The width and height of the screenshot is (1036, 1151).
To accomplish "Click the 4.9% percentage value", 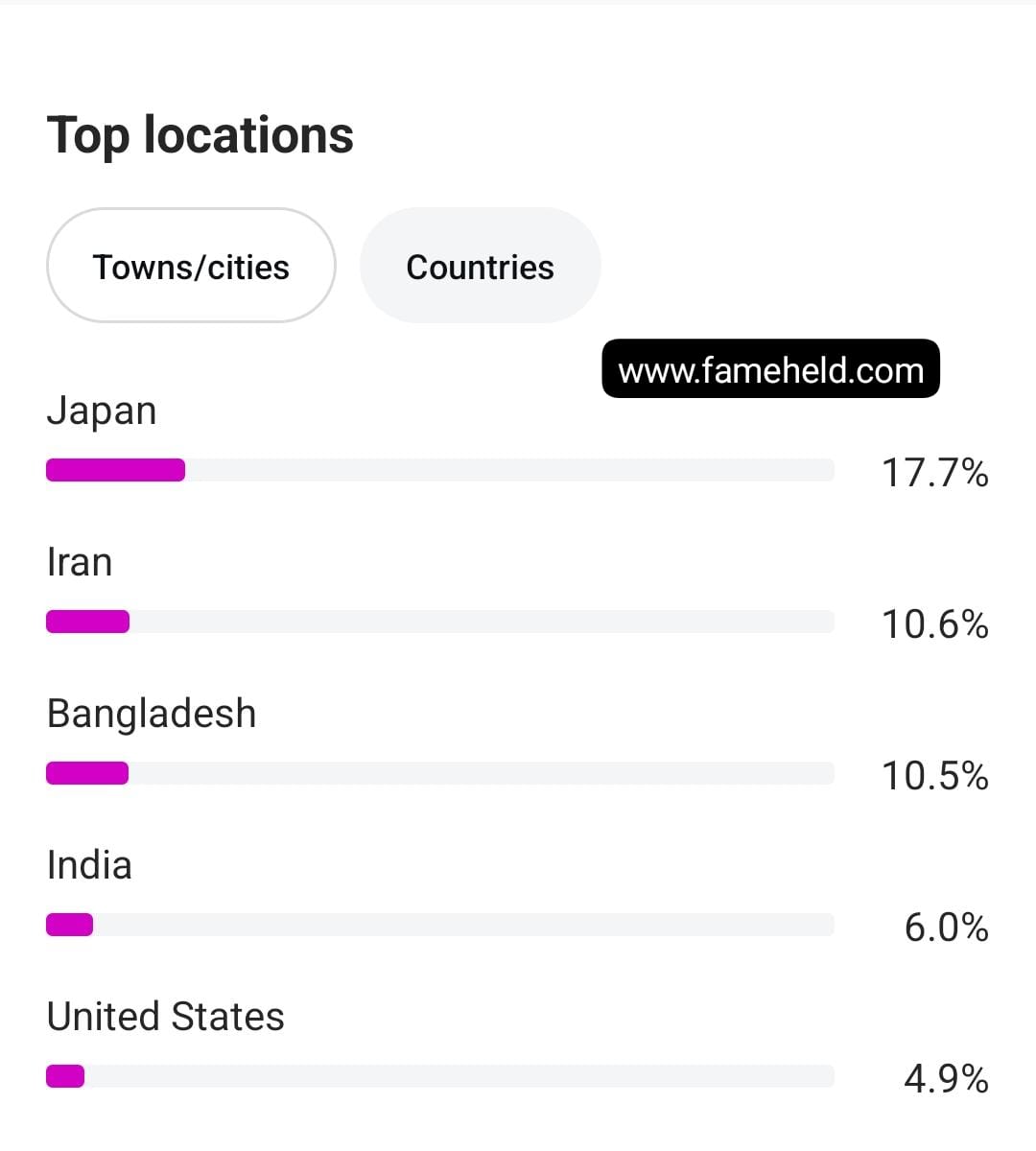I will coord(946,1079).
